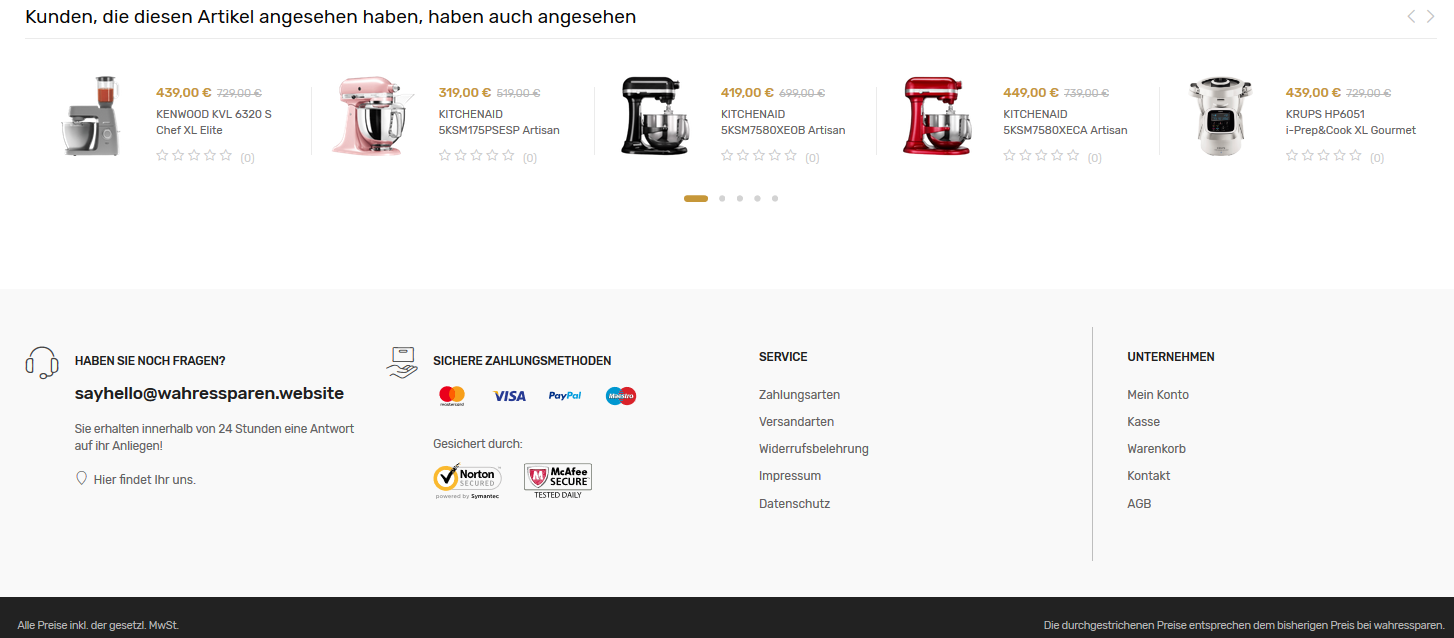Click the PayPal logo
Image resolution: width=1454 pixels, height=638 pixels.
[x=565, y=396]
